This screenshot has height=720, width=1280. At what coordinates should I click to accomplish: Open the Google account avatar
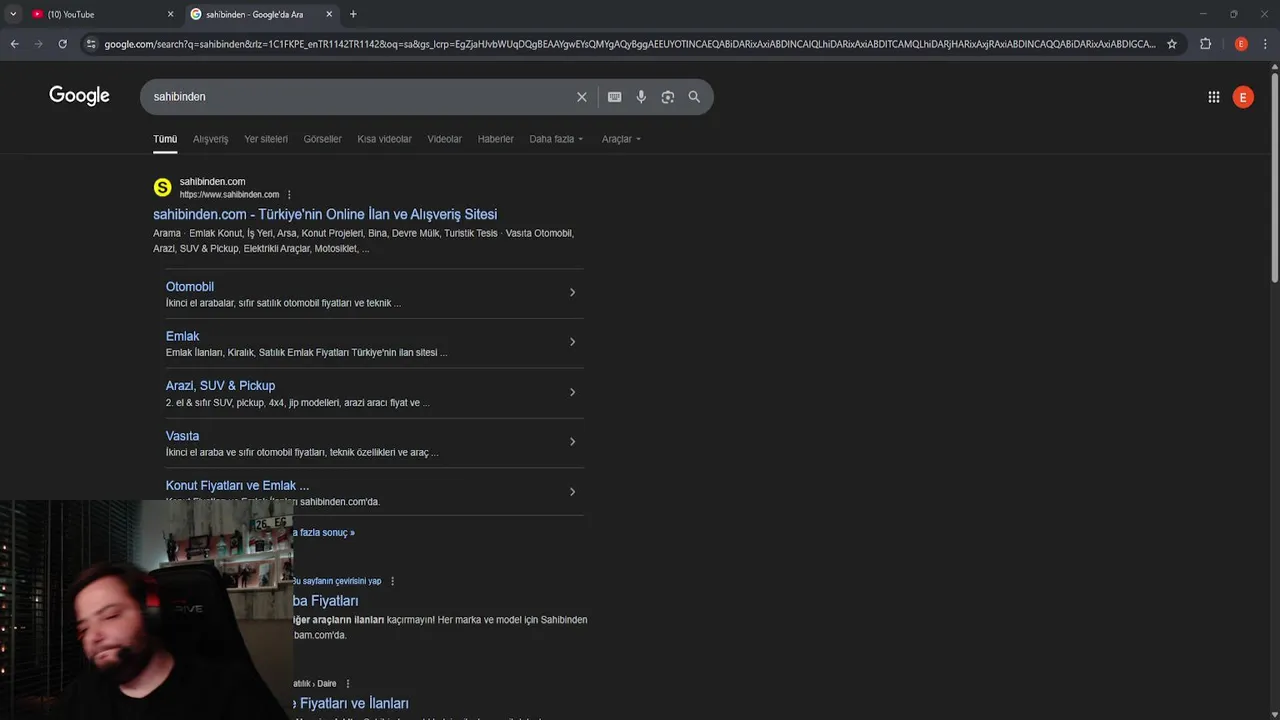tap(1243, 97)
